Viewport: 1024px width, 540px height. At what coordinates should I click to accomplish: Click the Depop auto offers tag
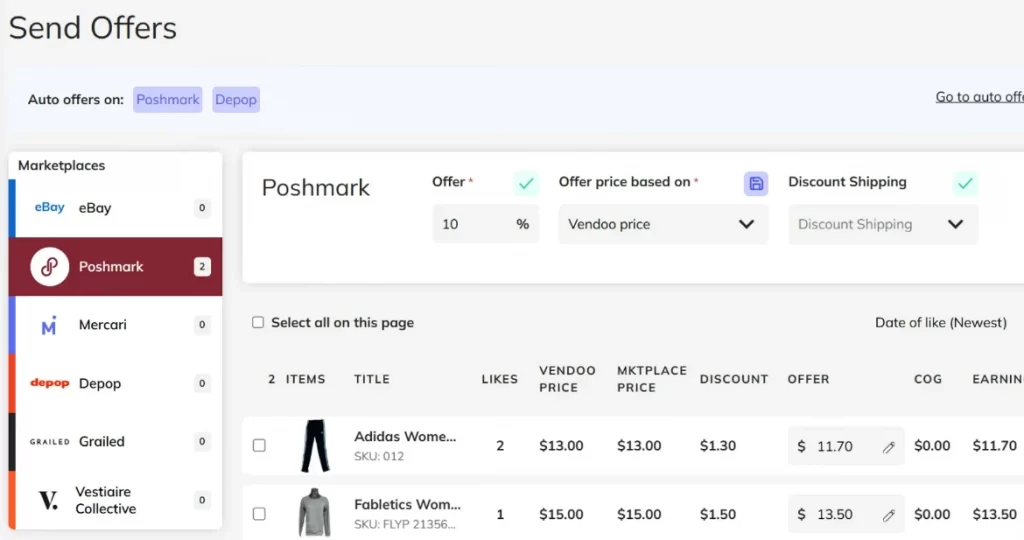(x=236, y=99)
